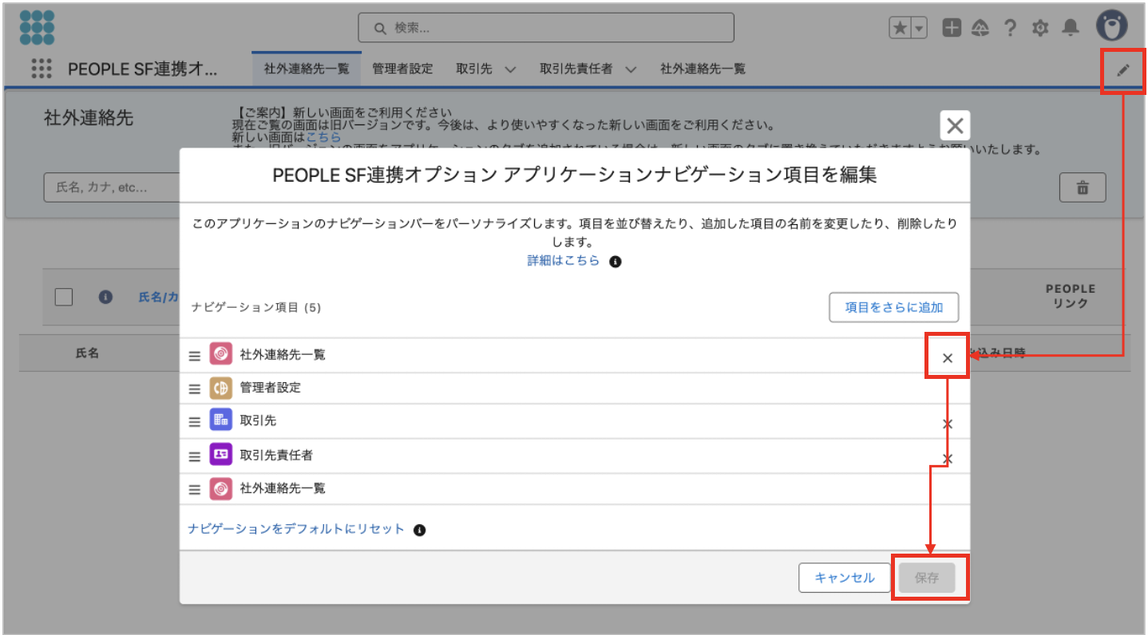Expand the 取引先 tab dropdown chevron
This screenshot has height=635, width=1148.
tap(510, 70)
